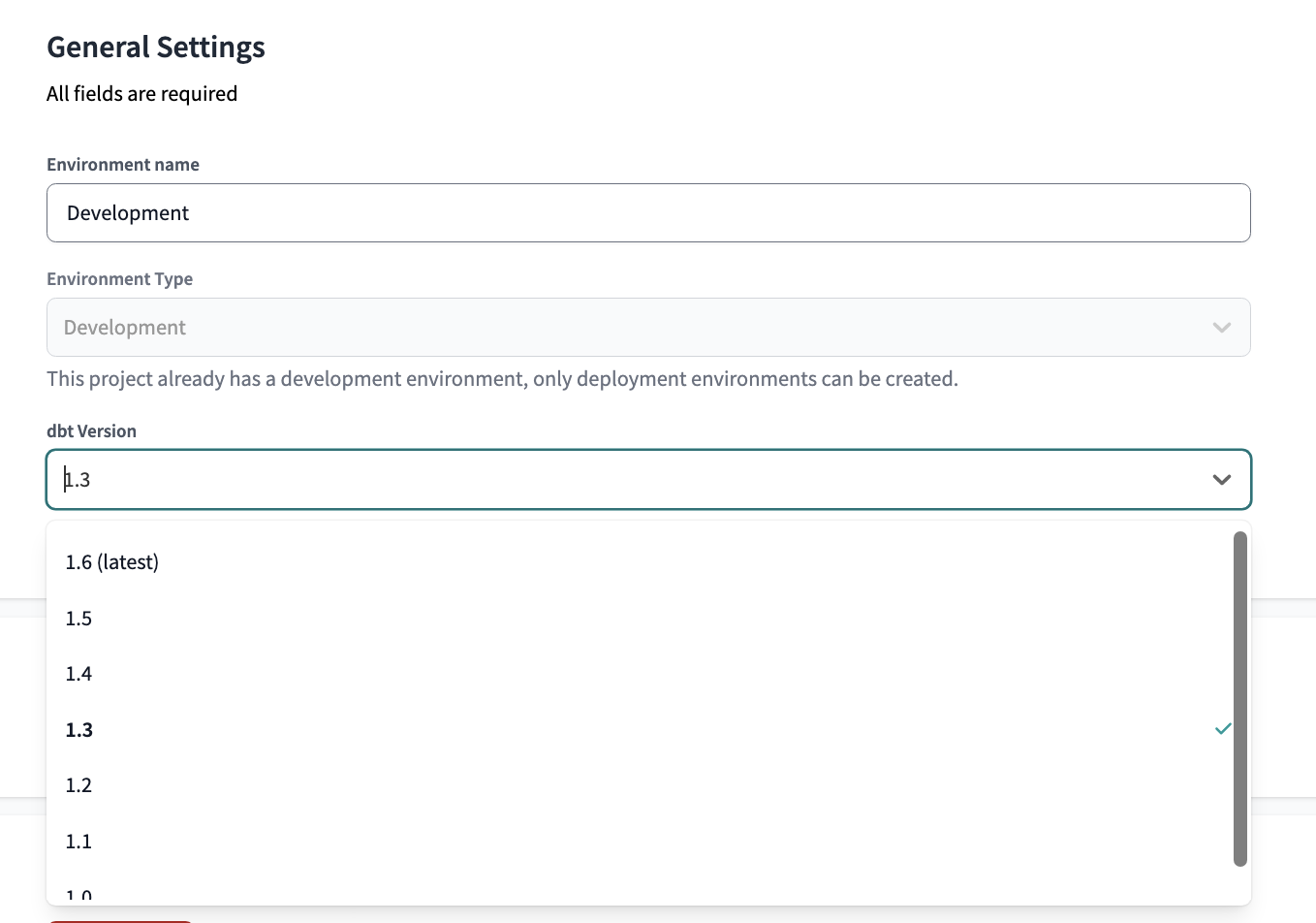Click the Environment Type chevron arrow
This screenshot has height=923, width=1316.
(x=1220, y=327)
